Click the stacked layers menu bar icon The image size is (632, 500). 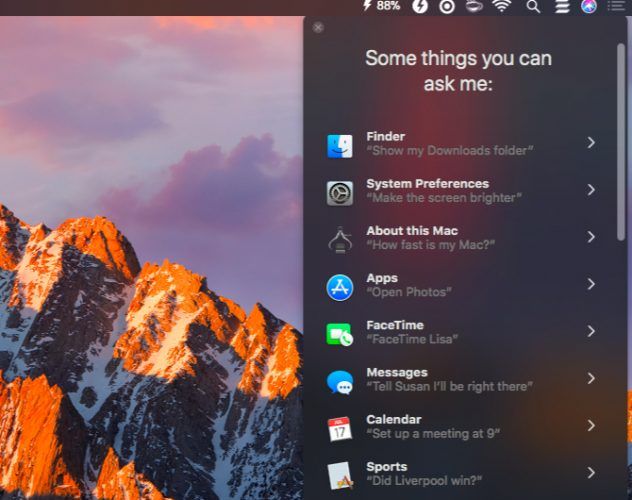[562, 6]
